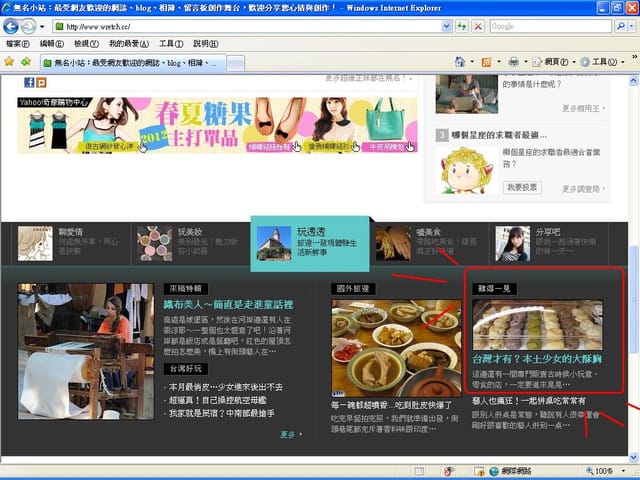Open the 工具 (Tools) command bar dropdown
Image resolution: width=640 pixels, height=480 pixels.
[x=601, y=62]
